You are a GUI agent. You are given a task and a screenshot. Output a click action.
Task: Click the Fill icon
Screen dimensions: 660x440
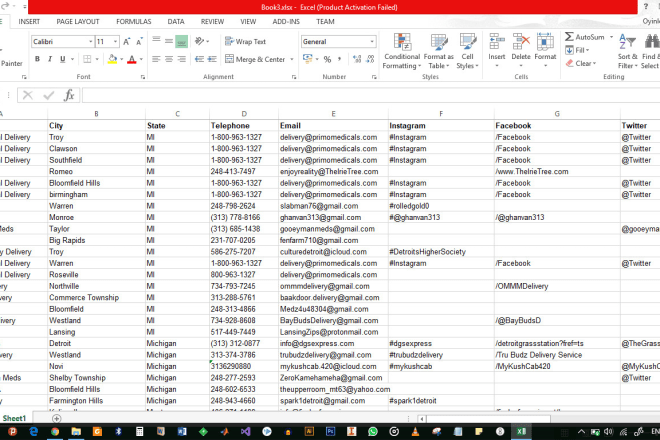(570, 50)
